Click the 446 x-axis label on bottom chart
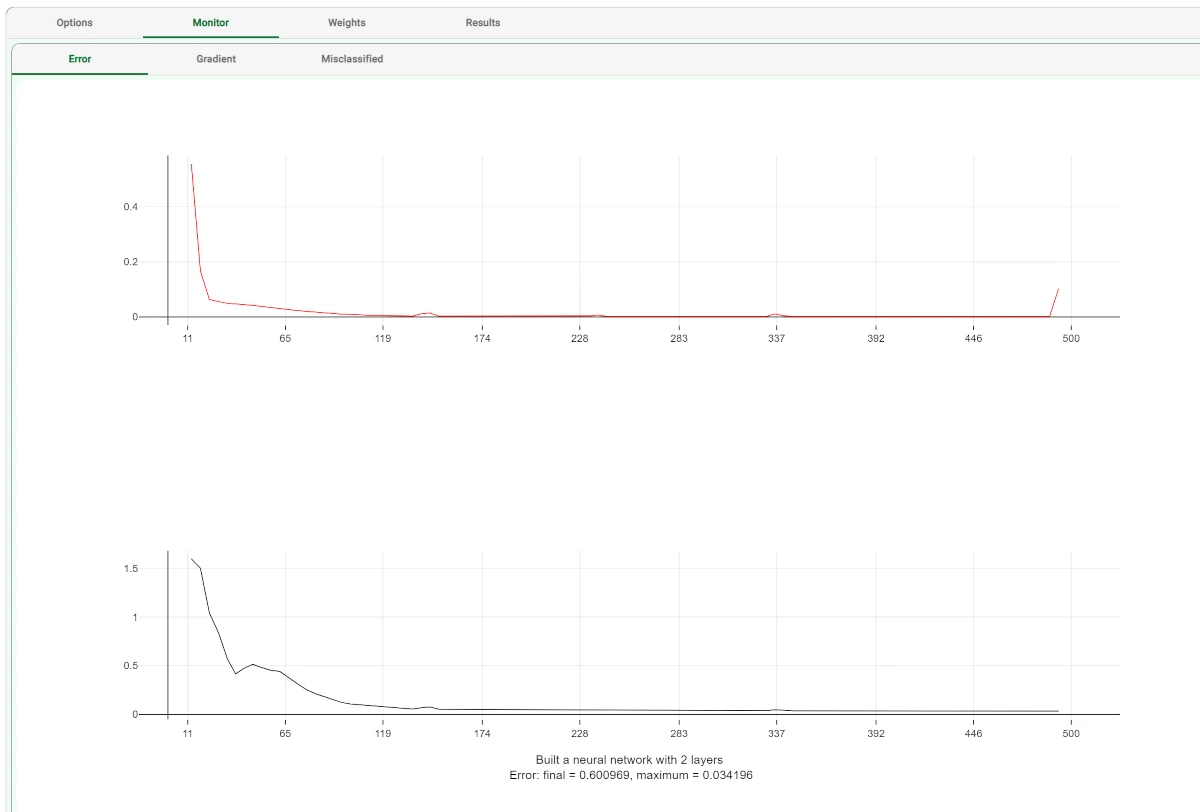The width and height of the screenshot is (1200, 812). pyautogui.click(x=974, y=734)
